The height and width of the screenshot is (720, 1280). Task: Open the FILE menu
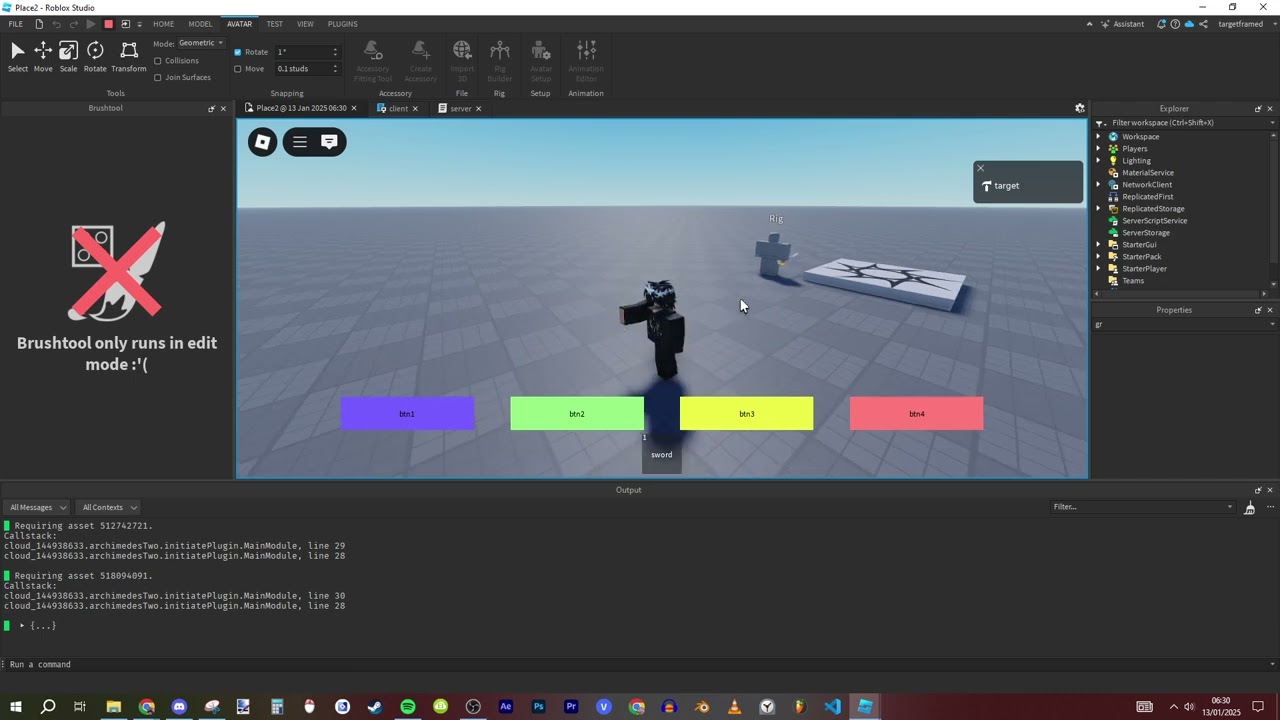point(15,24)
